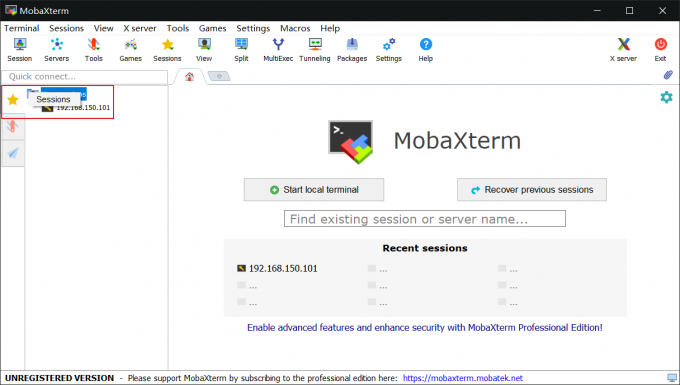Image resolution: width=680 pixels, height=385 pixels.
Task: Focus the Find existing session search field
Action: tap(425, 219)
